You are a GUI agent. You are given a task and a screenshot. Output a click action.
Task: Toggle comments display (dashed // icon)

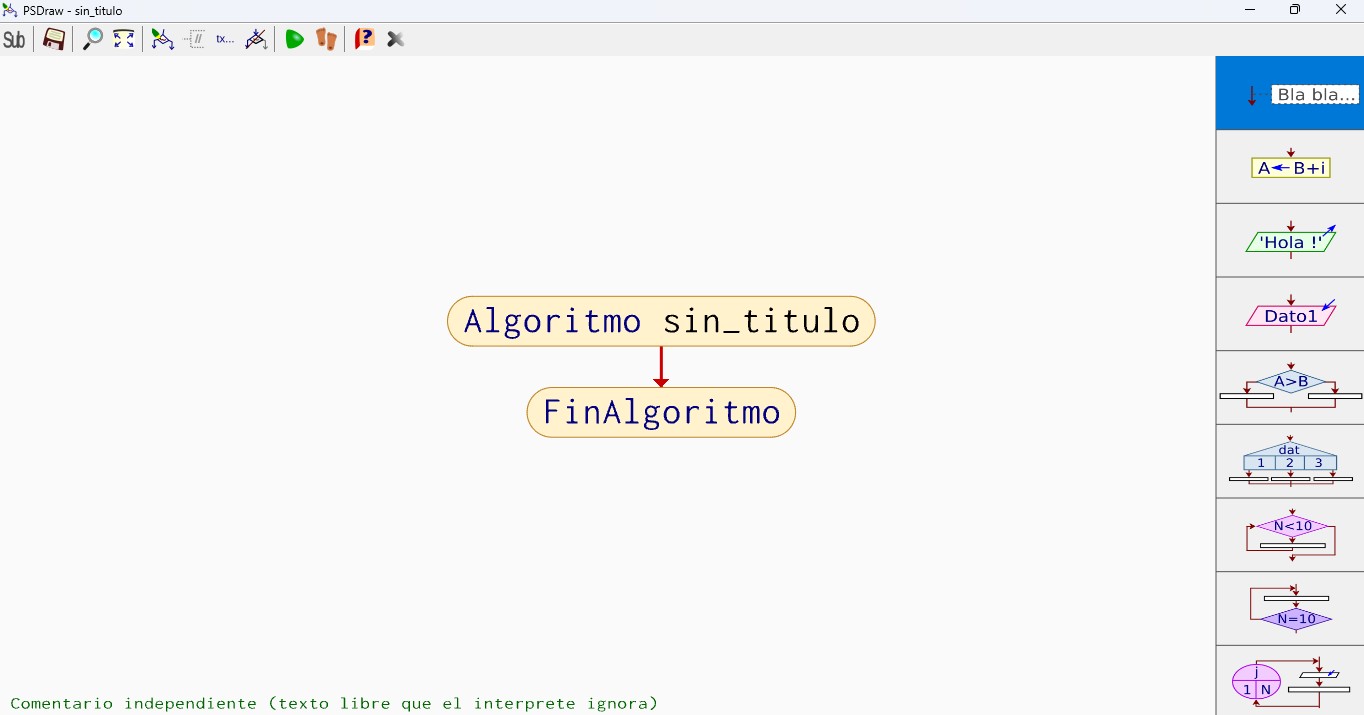click(x=195, y=40)
